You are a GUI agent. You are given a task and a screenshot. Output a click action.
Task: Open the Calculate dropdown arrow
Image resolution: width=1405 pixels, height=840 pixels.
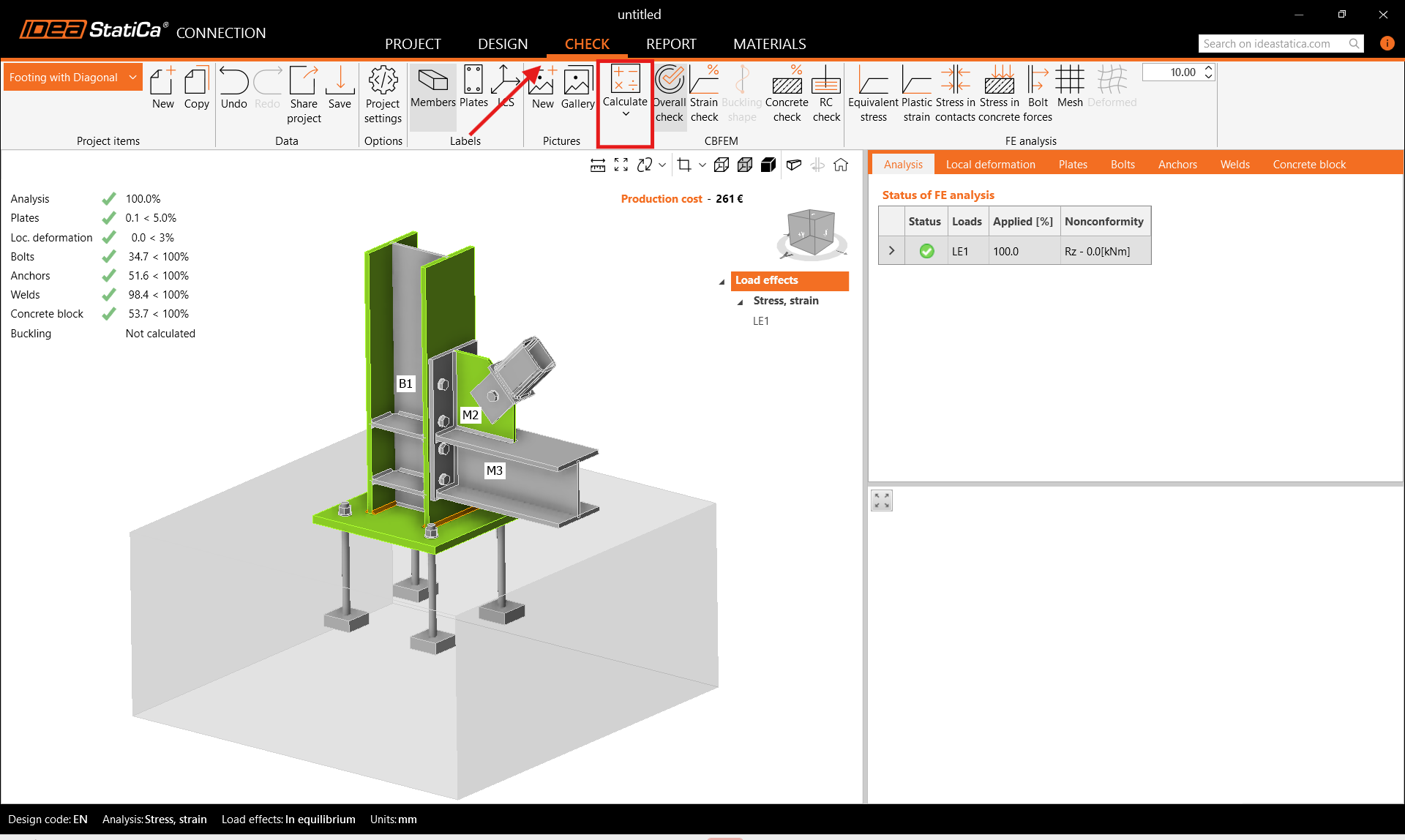[626, 114]
